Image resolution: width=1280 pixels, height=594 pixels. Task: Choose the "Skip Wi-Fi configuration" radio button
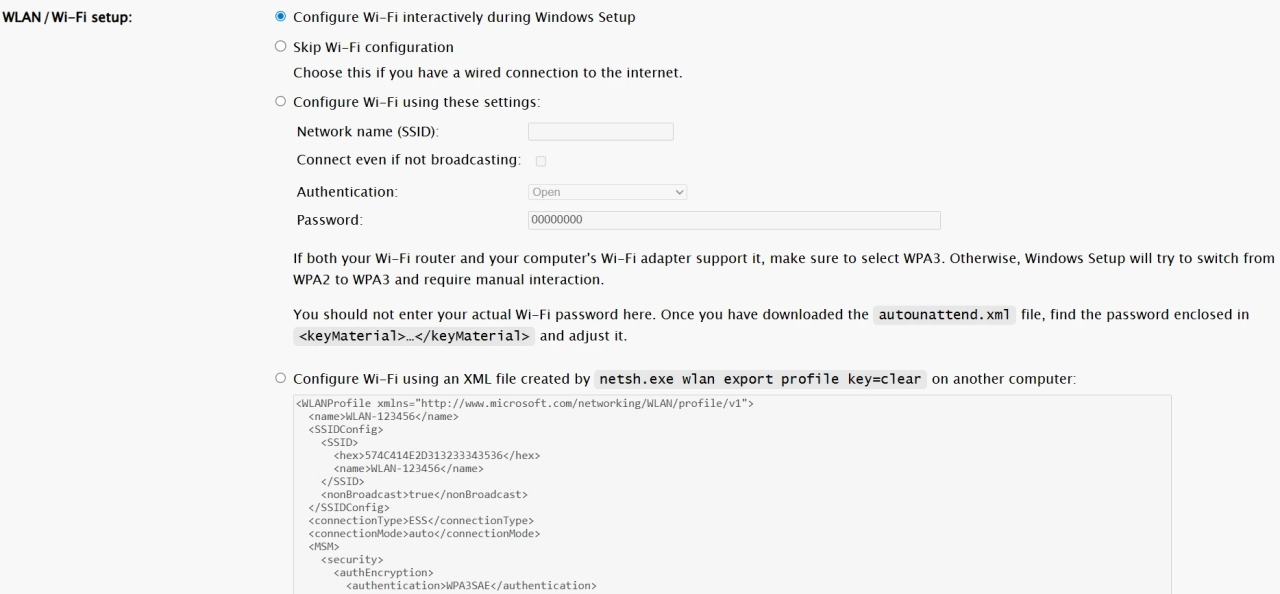coord(280,47)
